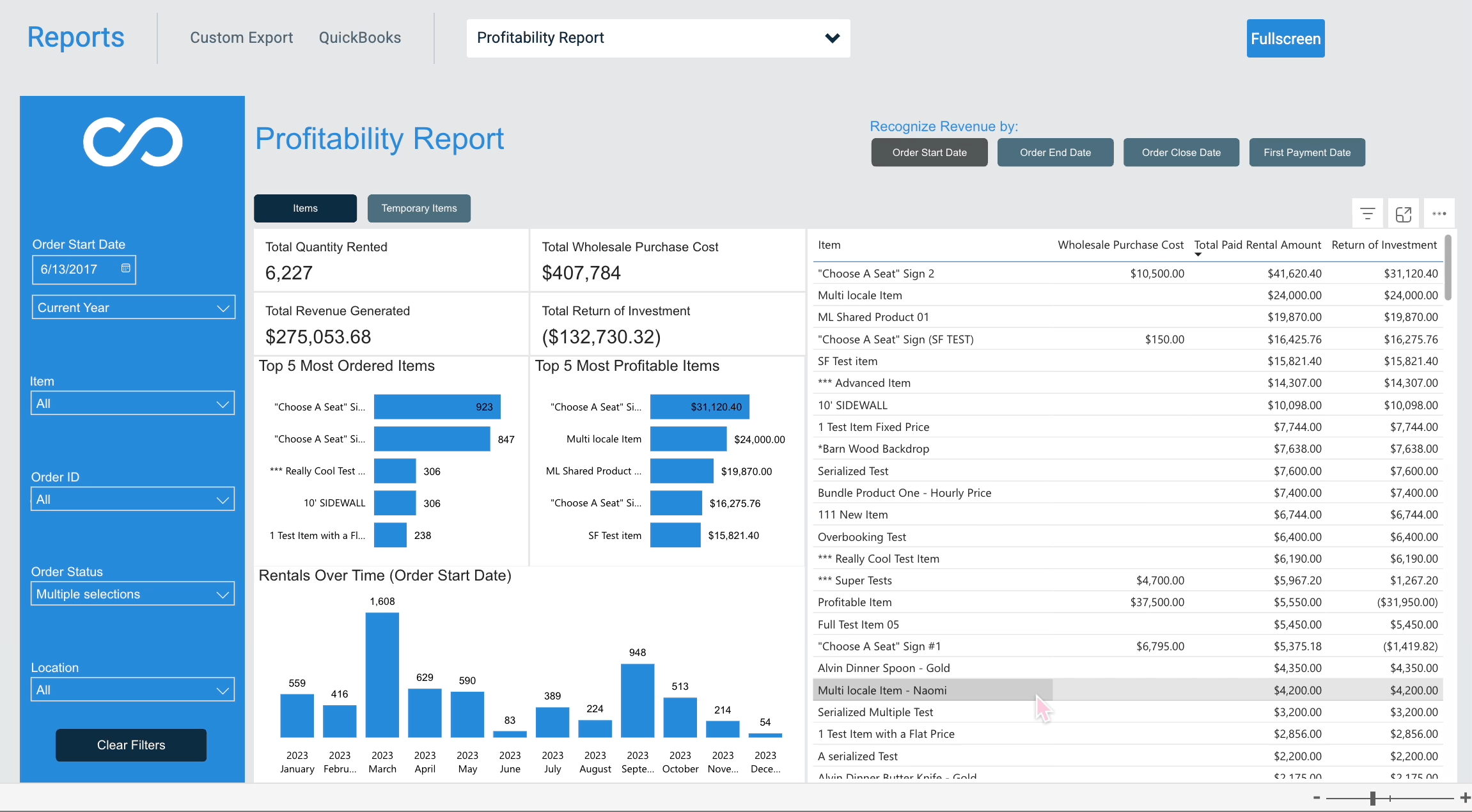Click the 10' SIDEWALL bar in Most Ordered
The height and width of the screenshot is (812, 1472).
395,503
